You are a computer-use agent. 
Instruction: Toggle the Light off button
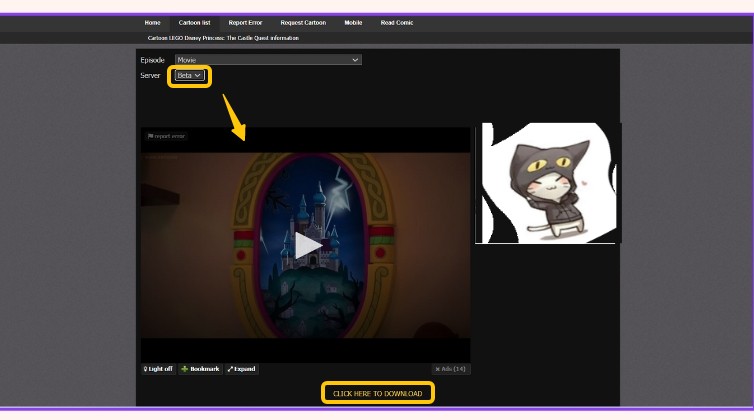tap(158, 369)
